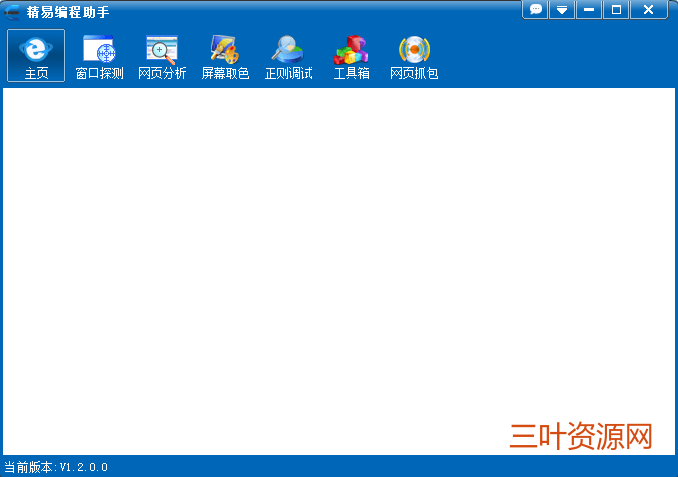Maximize the 精易编程助手 window

(616, 9)
